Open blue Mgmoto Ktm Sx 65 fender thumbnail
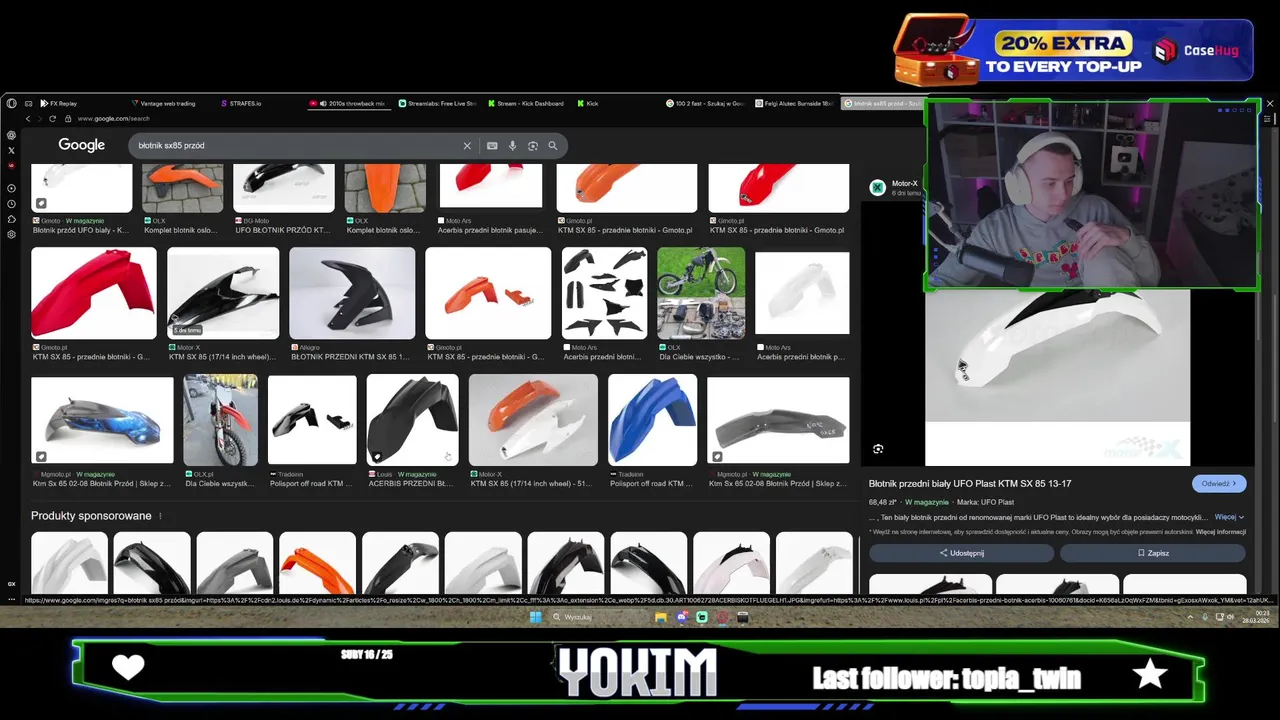 point(102,420)
